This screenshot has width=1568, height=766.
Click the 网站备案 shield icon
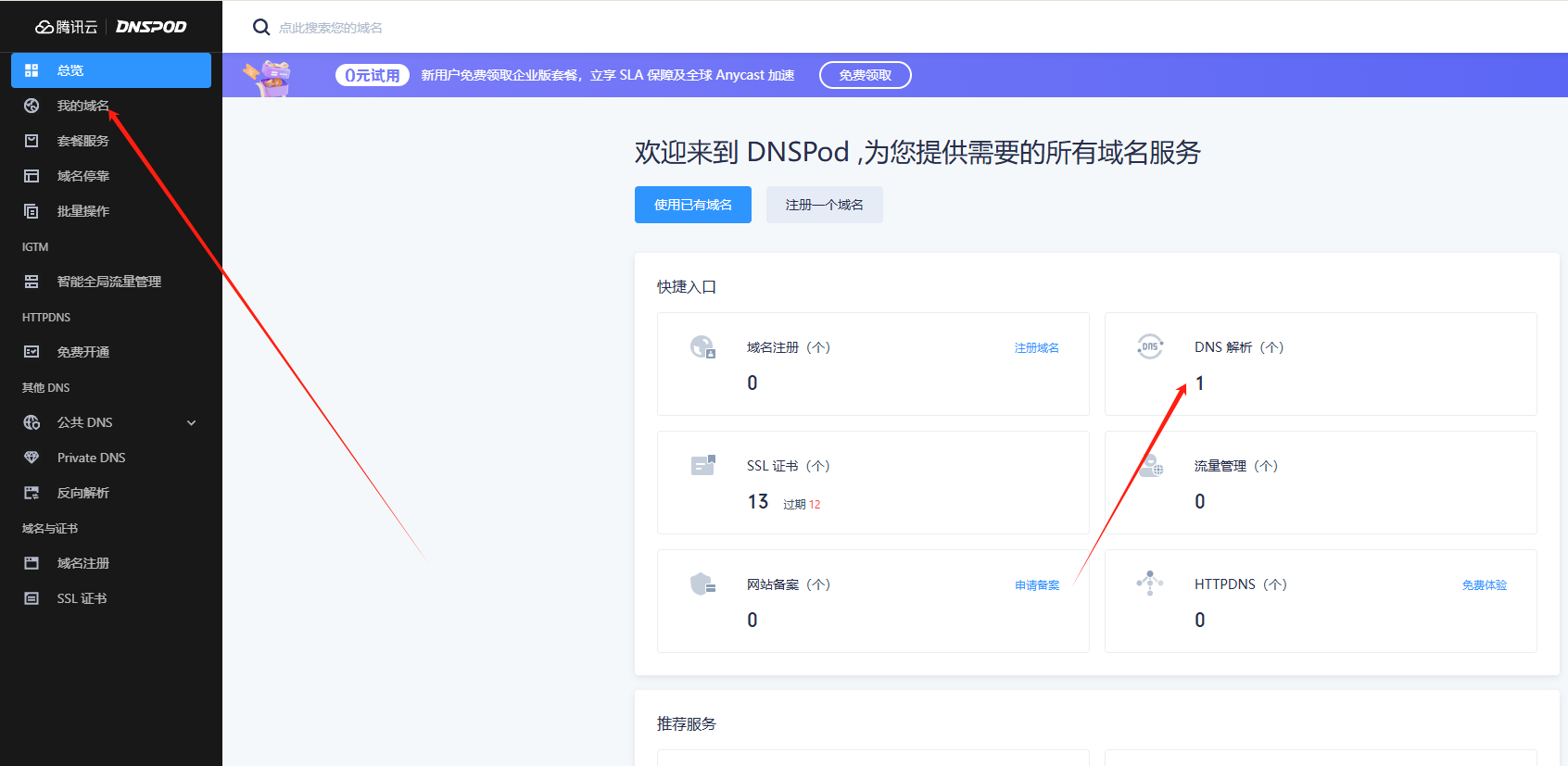[x=702, y=584]
